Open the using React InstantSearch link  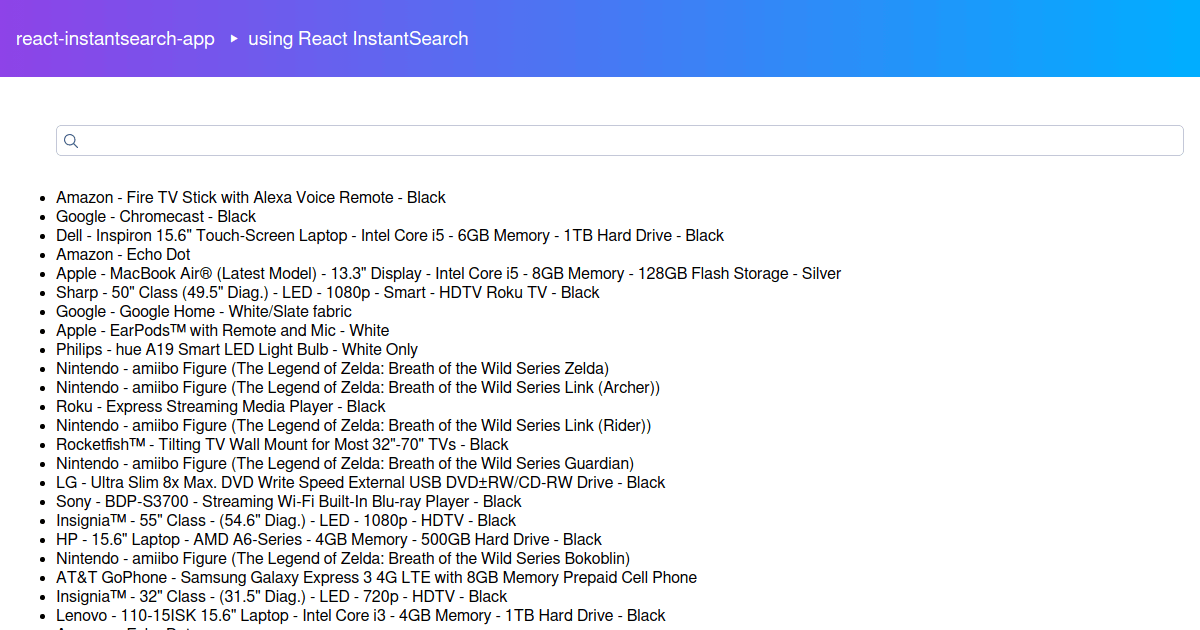click(x=358, y=39)
